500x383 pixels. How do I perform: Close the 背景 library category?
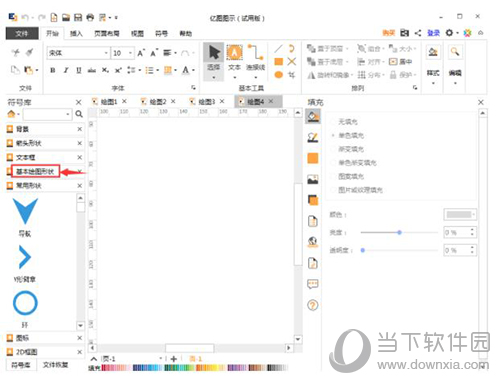click(x=79, y=129)
